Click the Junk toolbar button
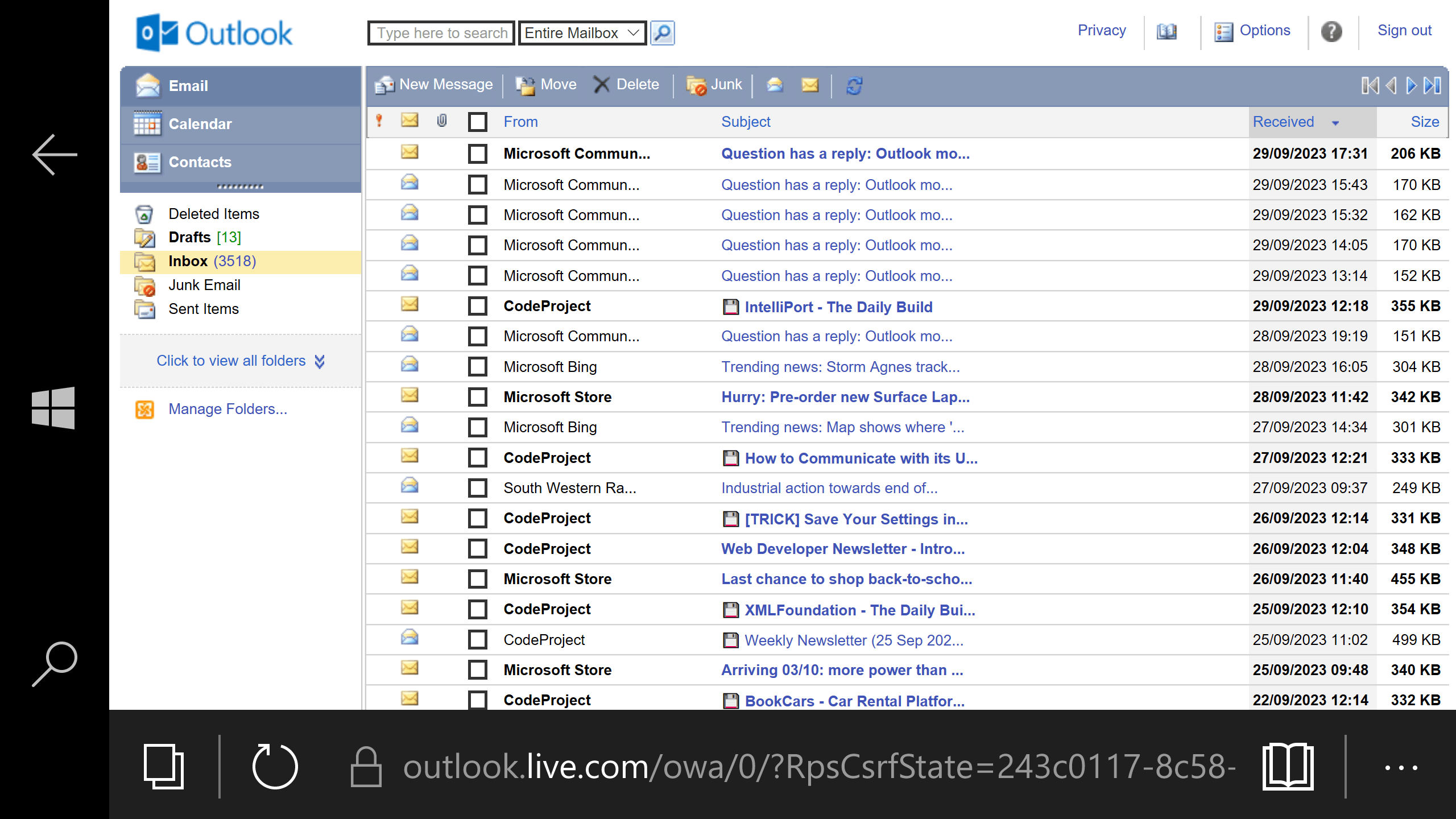 tap(714, 85)
